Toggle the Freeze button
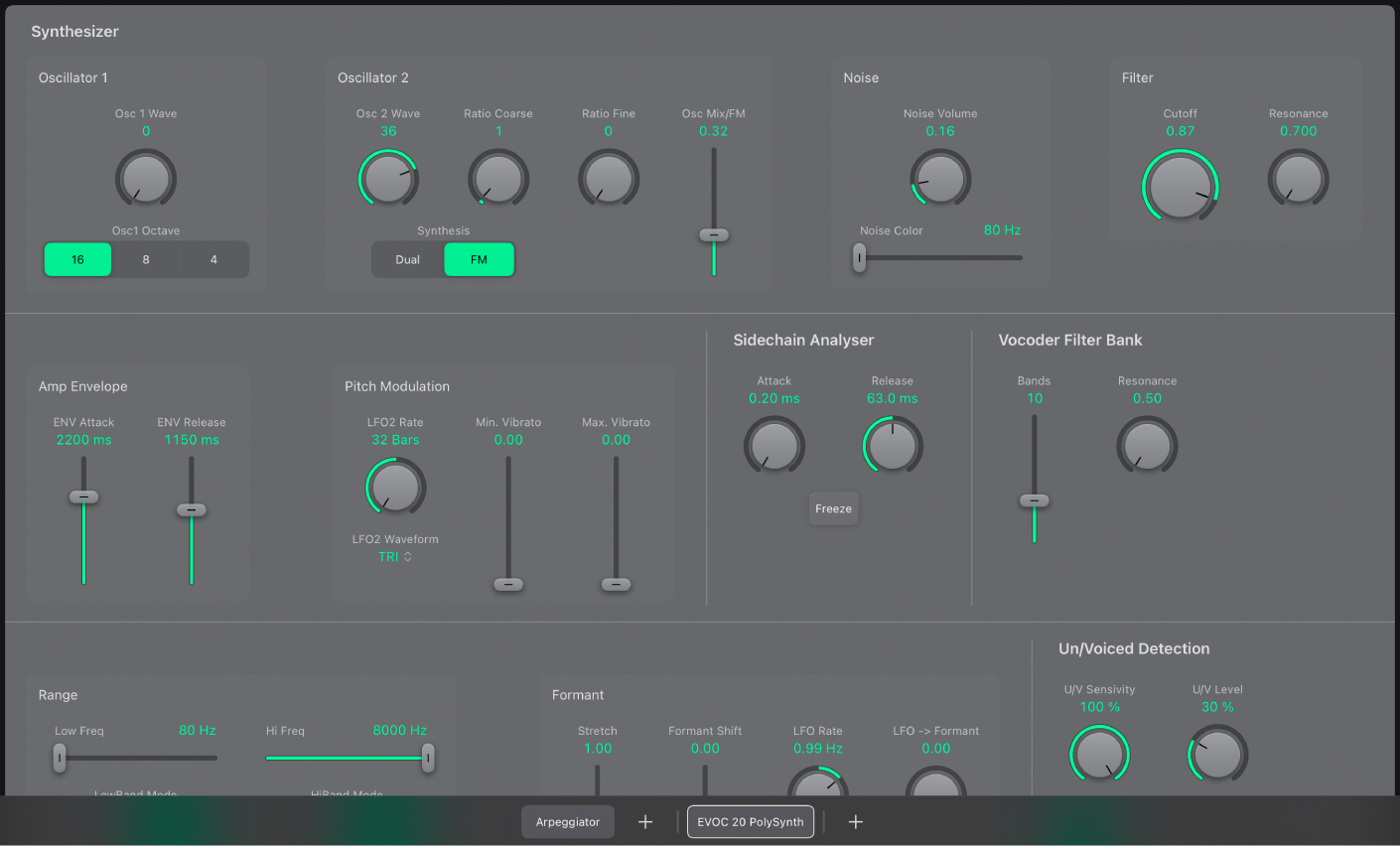The image size is (1400, 848). (833, 508)
